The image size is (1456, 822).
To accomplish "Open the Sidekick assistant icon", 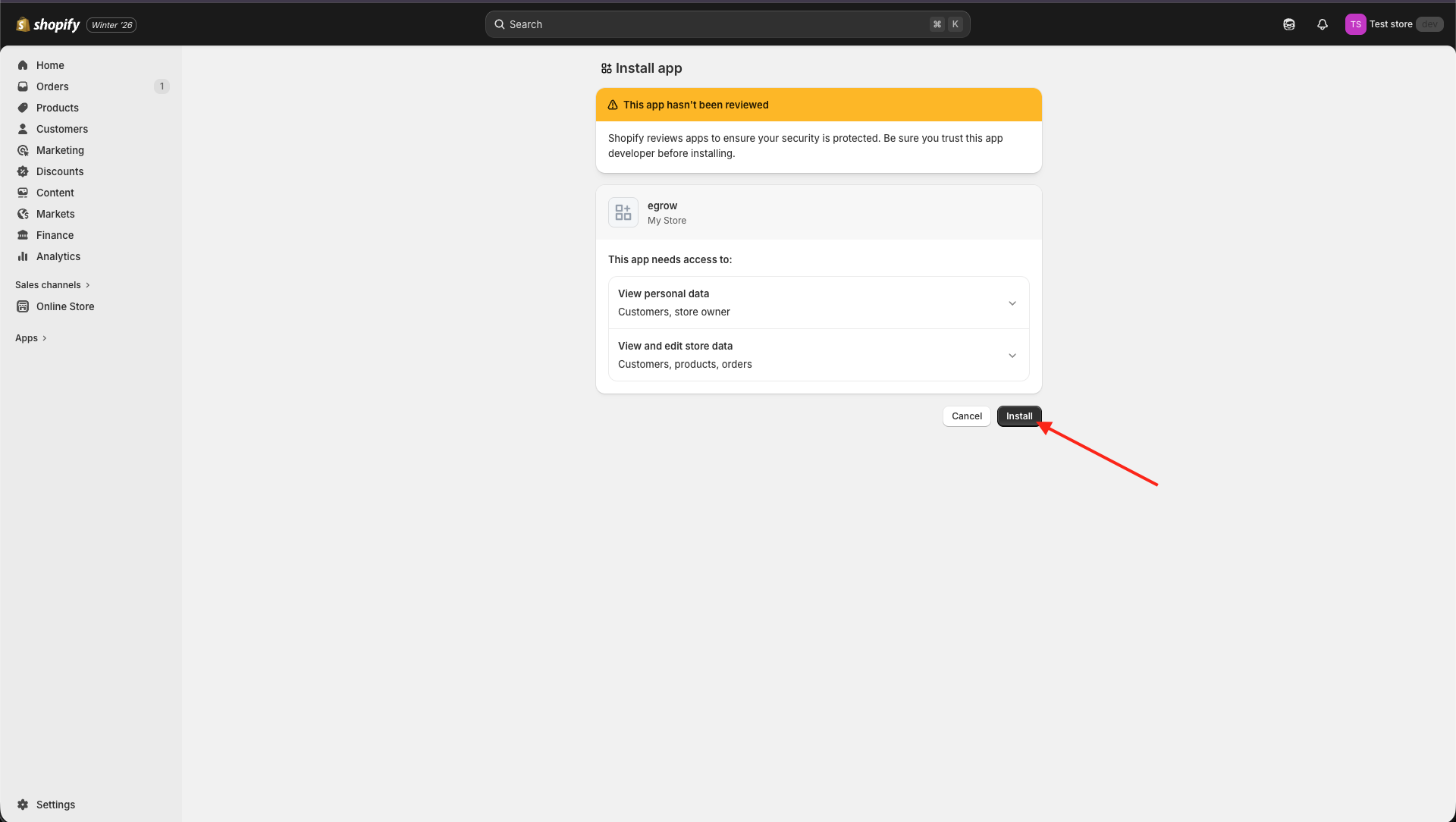I will 1289,24.
